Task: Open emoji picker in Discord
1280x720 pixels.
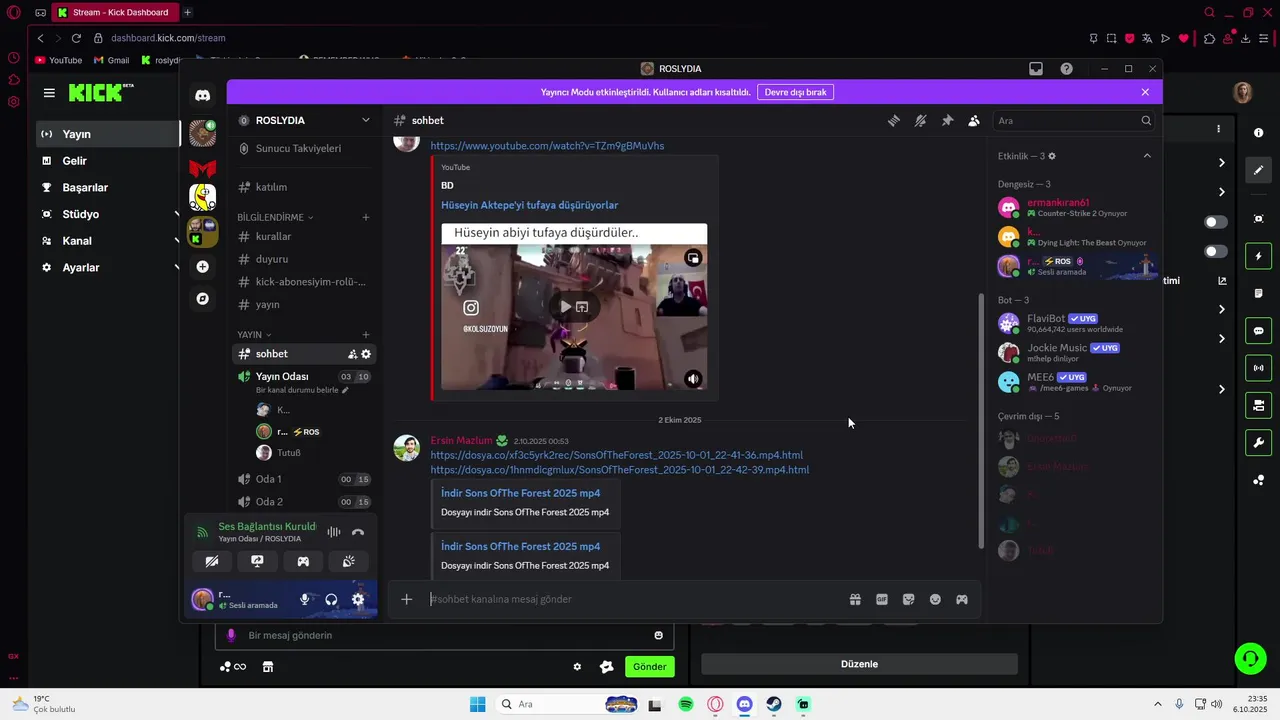Action: click(x=935, y=599)
